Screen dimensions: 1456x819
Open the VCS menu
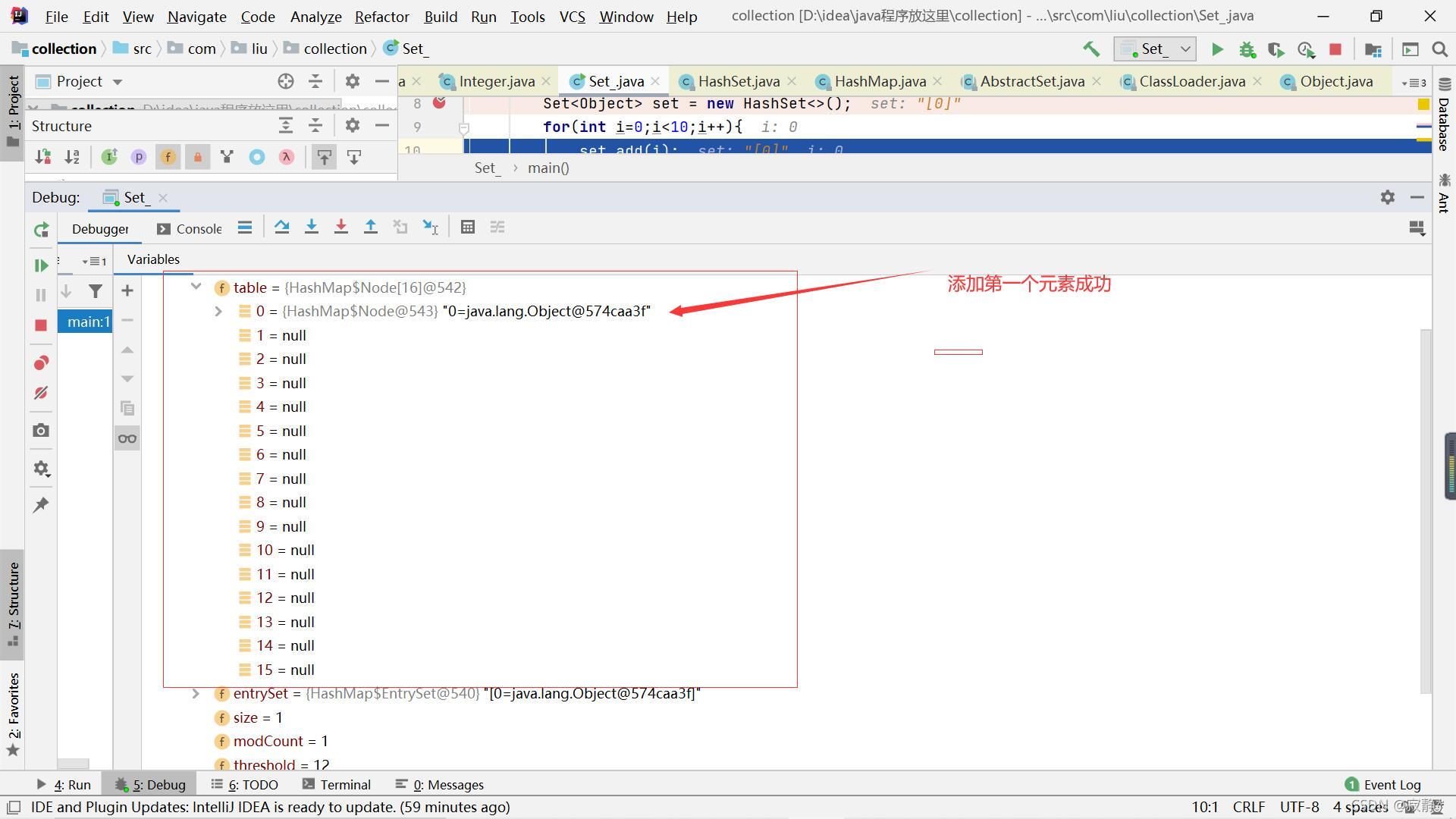[572, 16]
